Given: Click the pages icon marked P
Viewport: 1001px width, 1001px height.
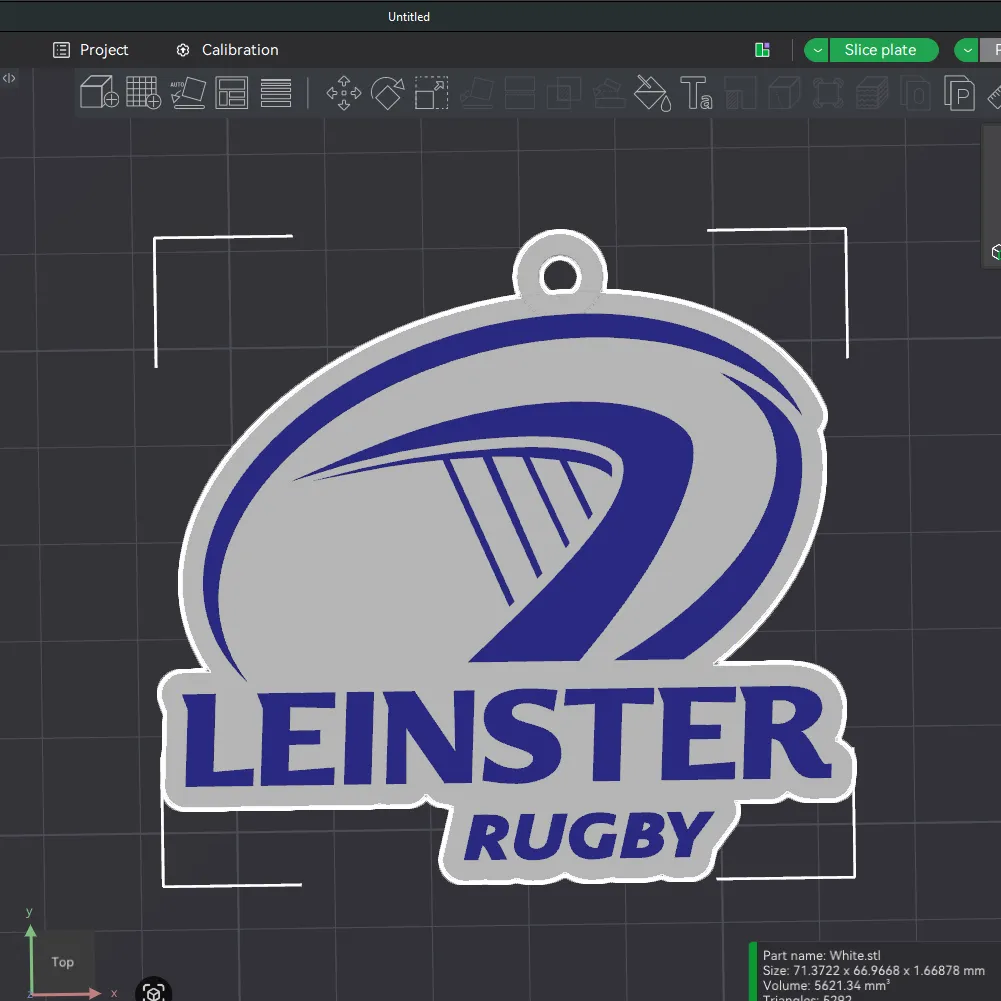Looking at the screenshot, I should tap(960, 93).
